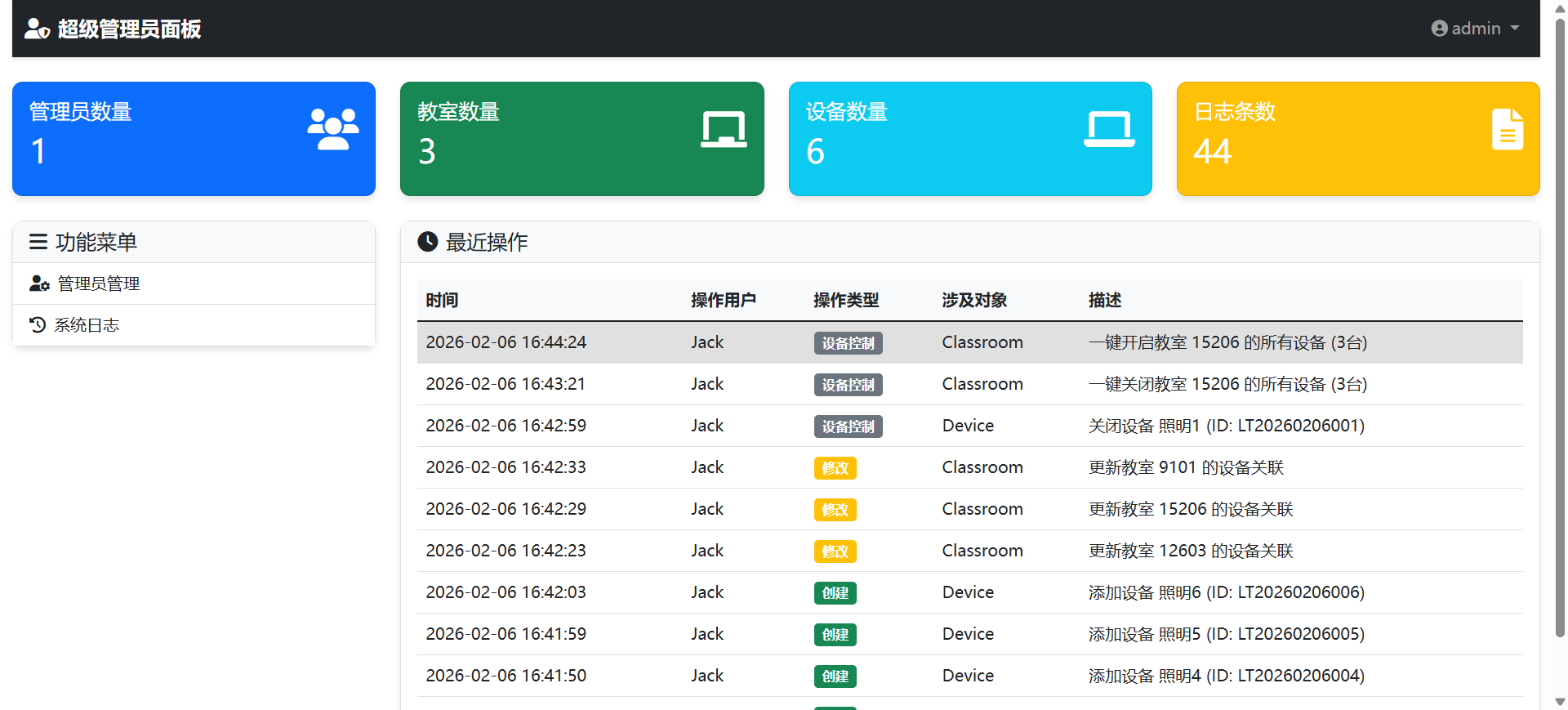Click the user-gear icon beside 管理员管理

coord(39,284)
